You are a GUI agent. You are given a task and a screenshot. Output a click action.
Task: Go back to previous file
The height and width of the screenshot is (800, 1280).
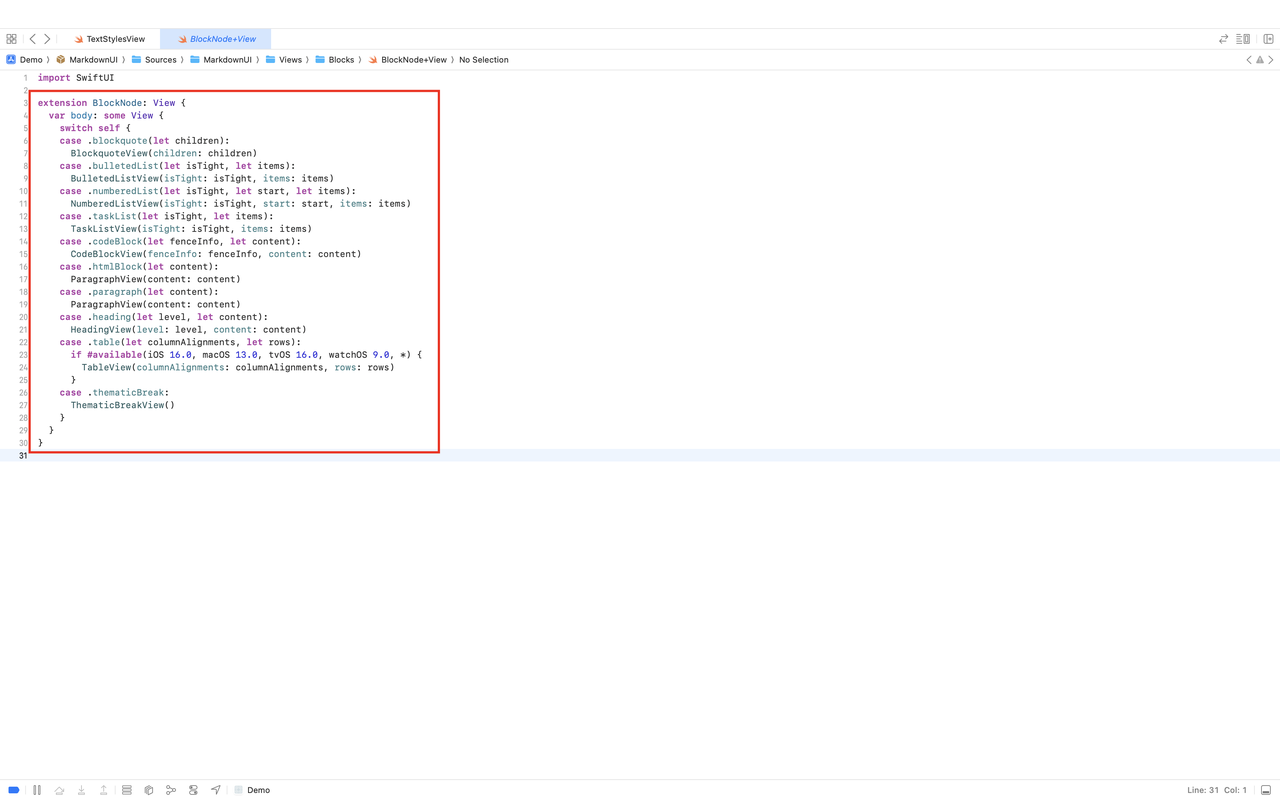[x=32, y=39]
